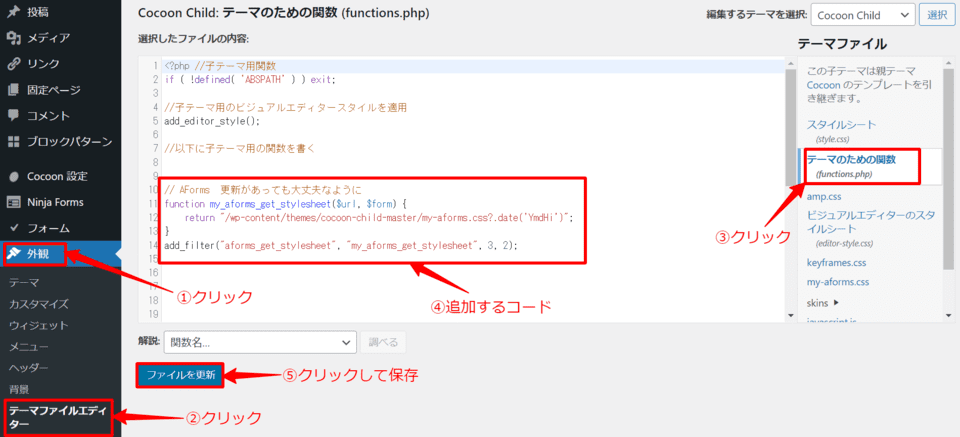Open the カスタマイズ submenu
This screenshot has width=960, height=437.
[39, 304]
